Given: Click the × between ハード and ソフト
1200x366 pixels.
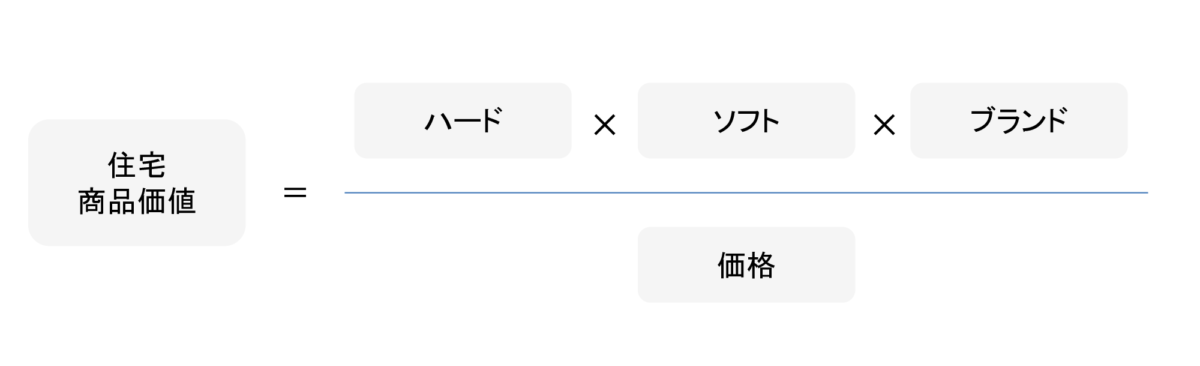Looking at the screenshot, I should tap(604, 127).
